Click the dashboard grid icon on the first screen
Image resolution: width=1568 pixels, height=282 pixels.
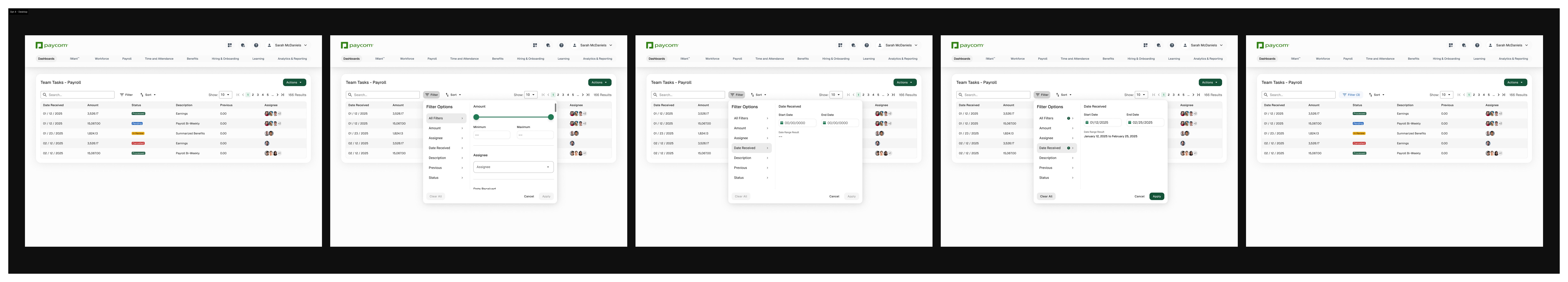click(x=230, y=45)
